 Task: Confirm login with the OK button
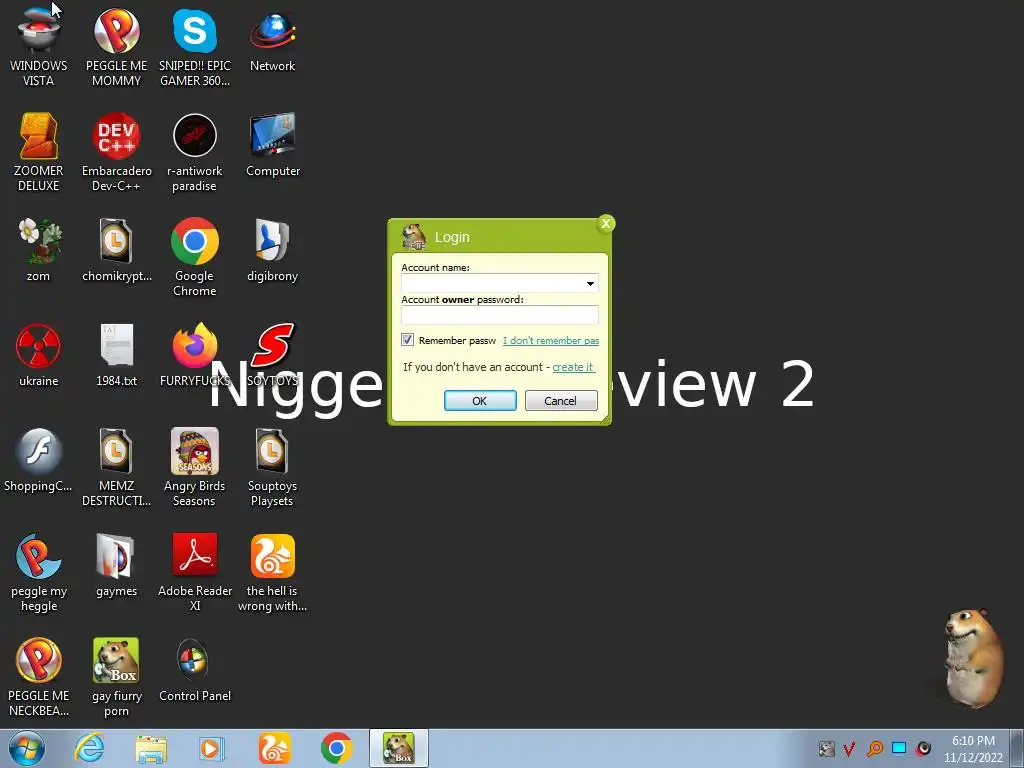tap(480, 400)
